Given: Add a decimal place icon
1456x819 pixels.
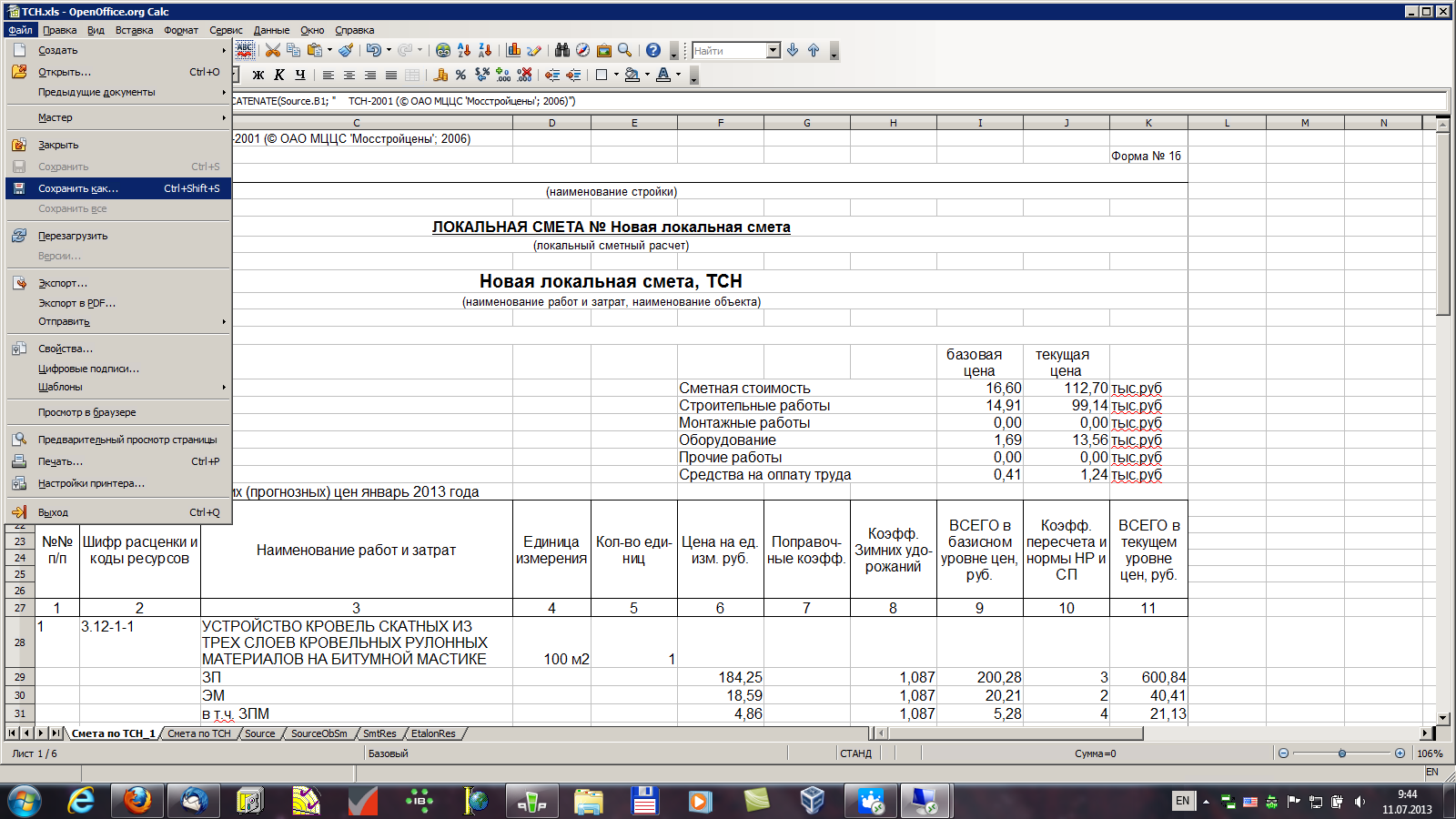Looking at the screenshot, I should [503, 75].
